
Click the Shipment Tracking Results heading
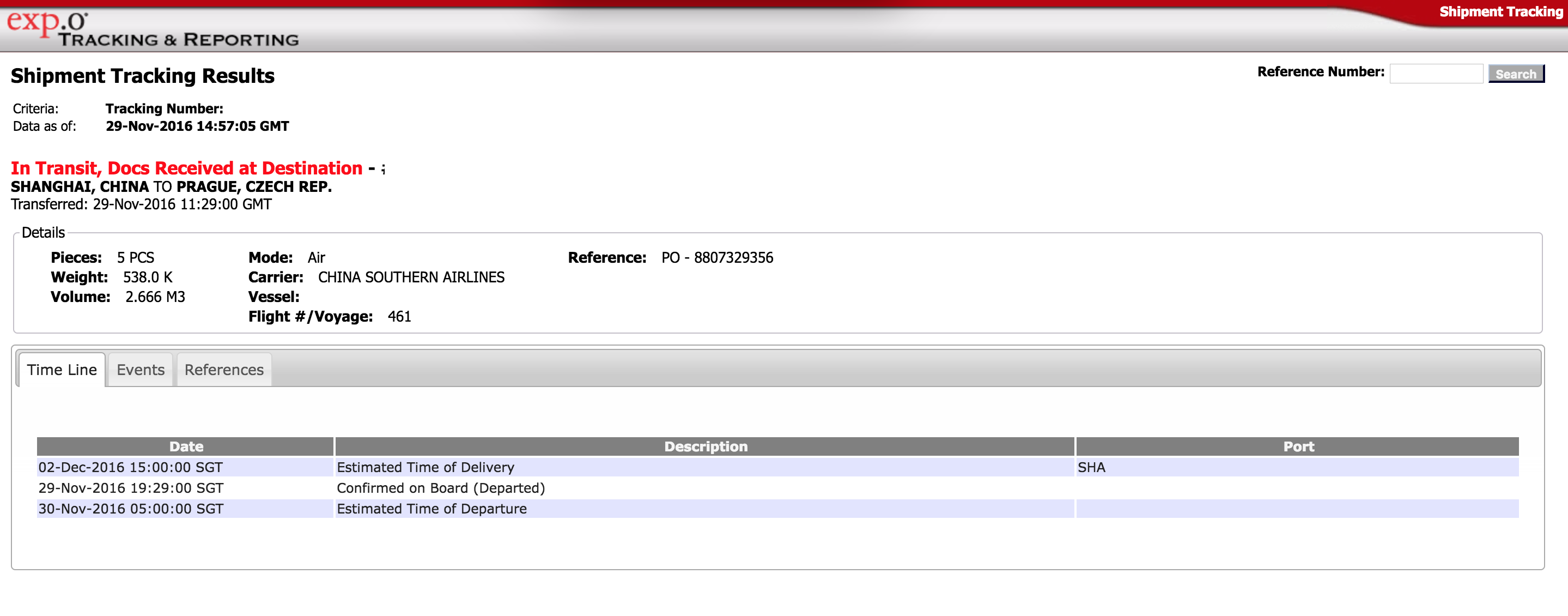click(142, 76)
